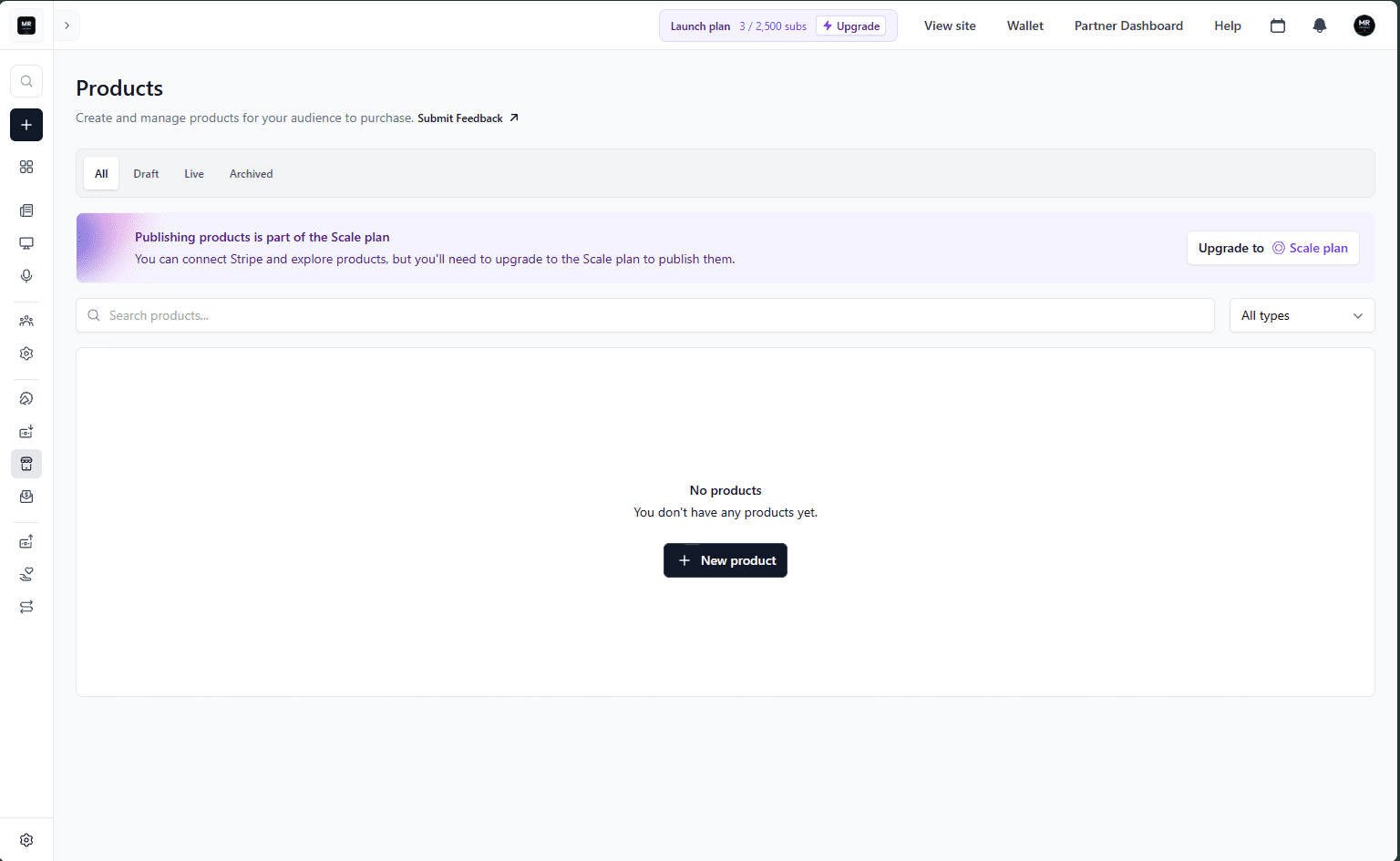Switch to the Archived tab
Image resolution: width=1400 pixels, height=861 pixels.
tap(251, 173)
